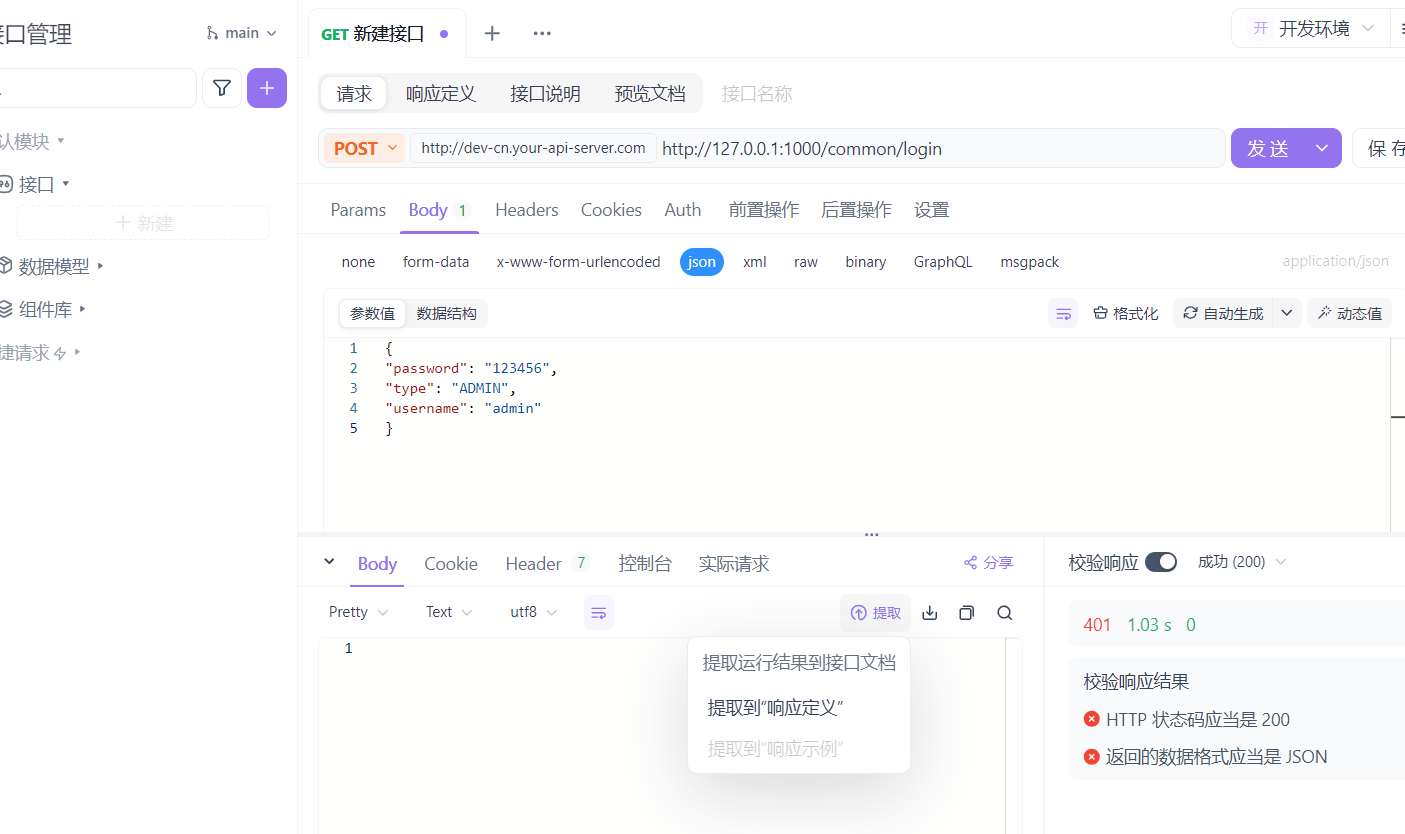Screen dimensions: 1405x834
Task: Click the 动态值 dynamic value button
Action: click(x=1349, y=313)
